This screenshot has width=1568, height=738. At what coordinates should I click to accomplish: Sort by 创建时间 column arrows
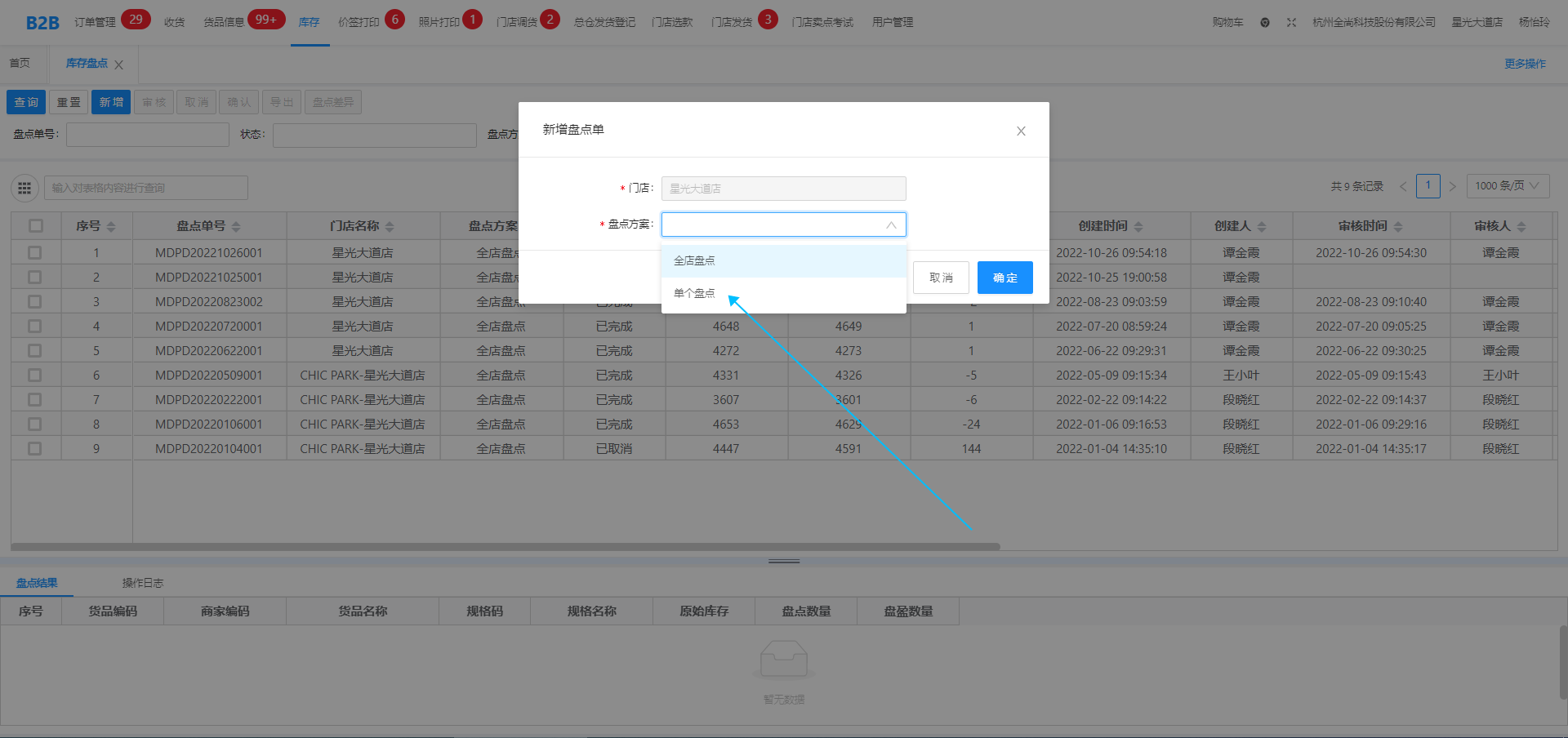1138,227
